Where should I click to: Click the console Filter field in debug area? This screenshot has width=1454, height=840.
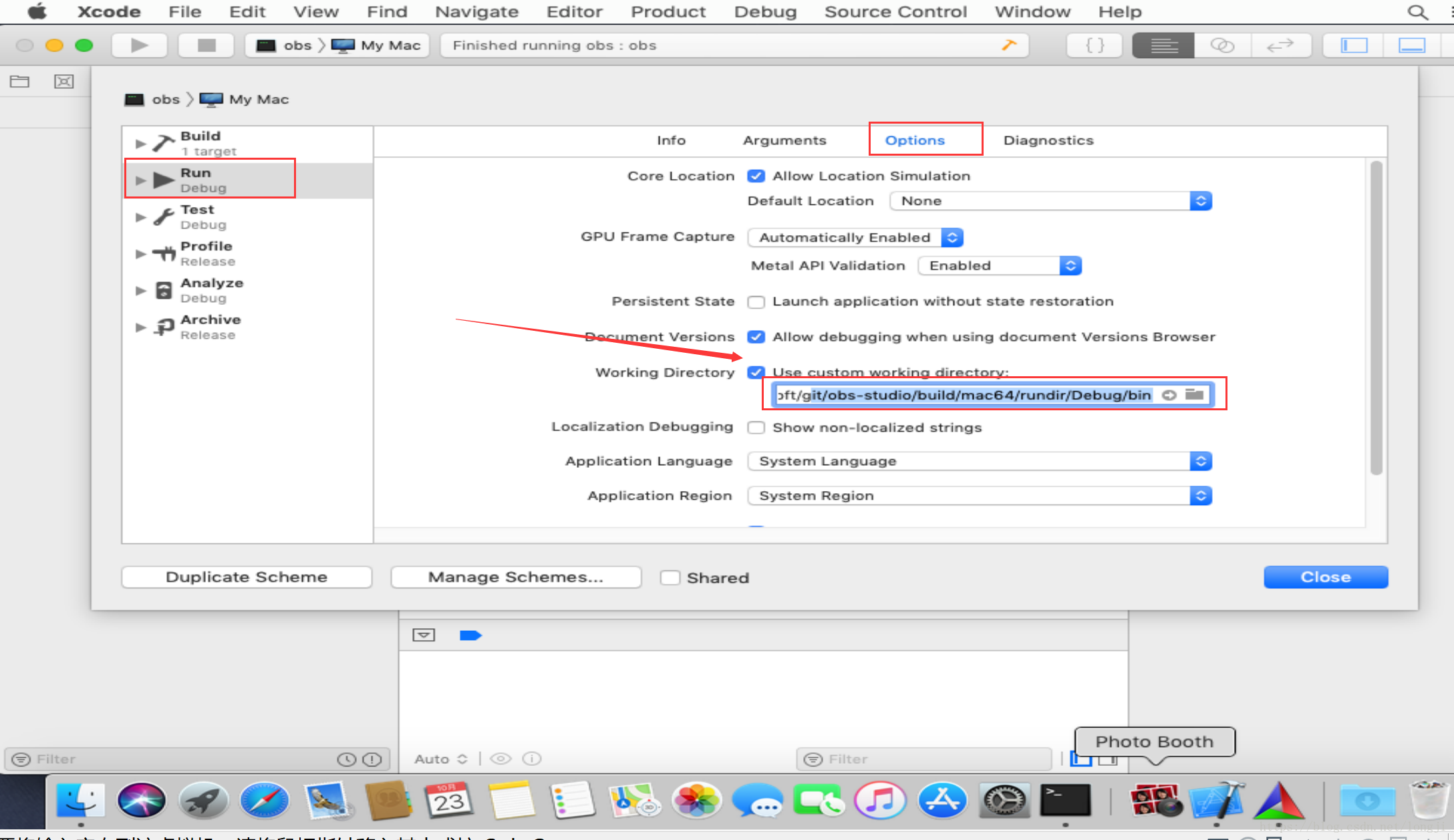coord(925,759)
